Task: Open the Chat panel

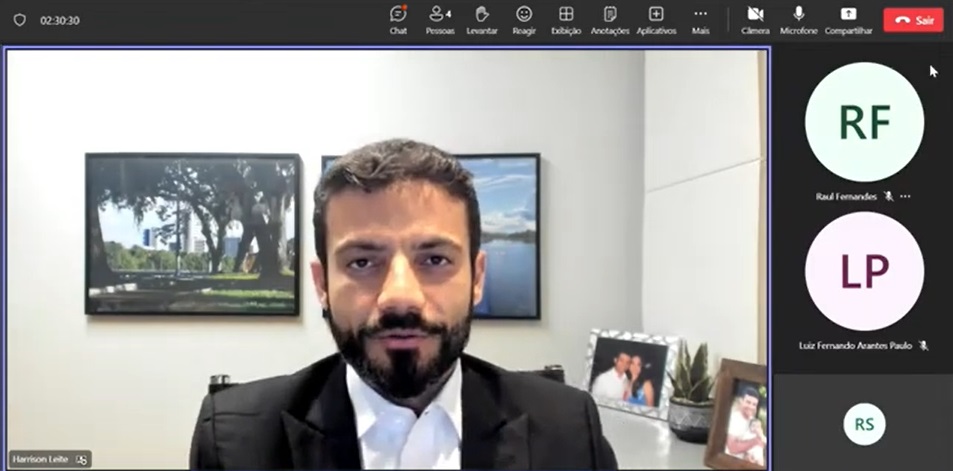Action: pyautogui.click(x=398, y=19)
